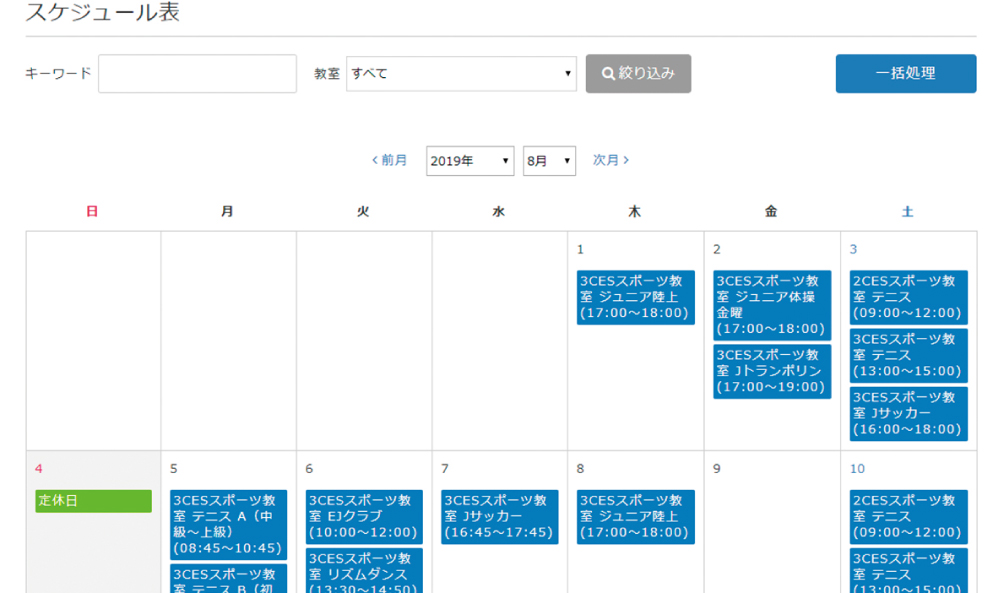This screenshot has width=1000, height=593.
Task: Open テニス 09:00～12:00 event on August 3
Action: point(908,297)
